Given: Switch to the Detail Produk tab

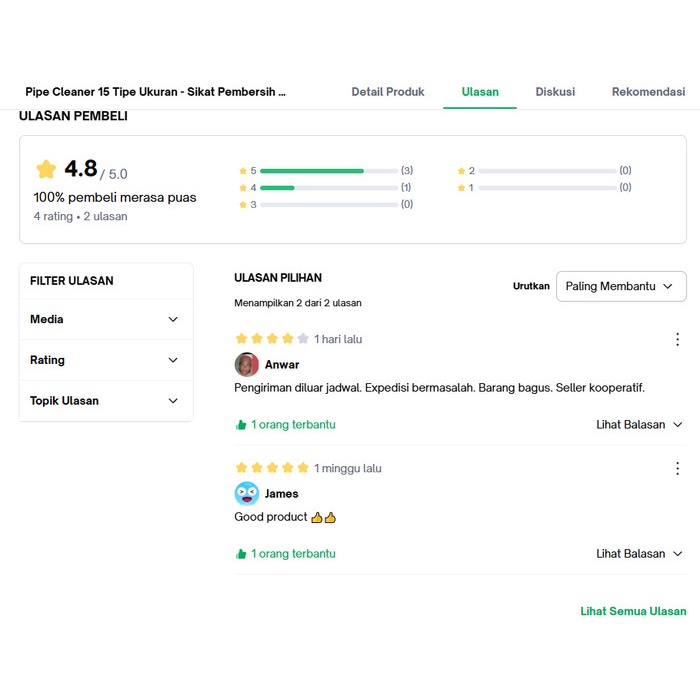Looking at the screenshot, I should [388, 92].
